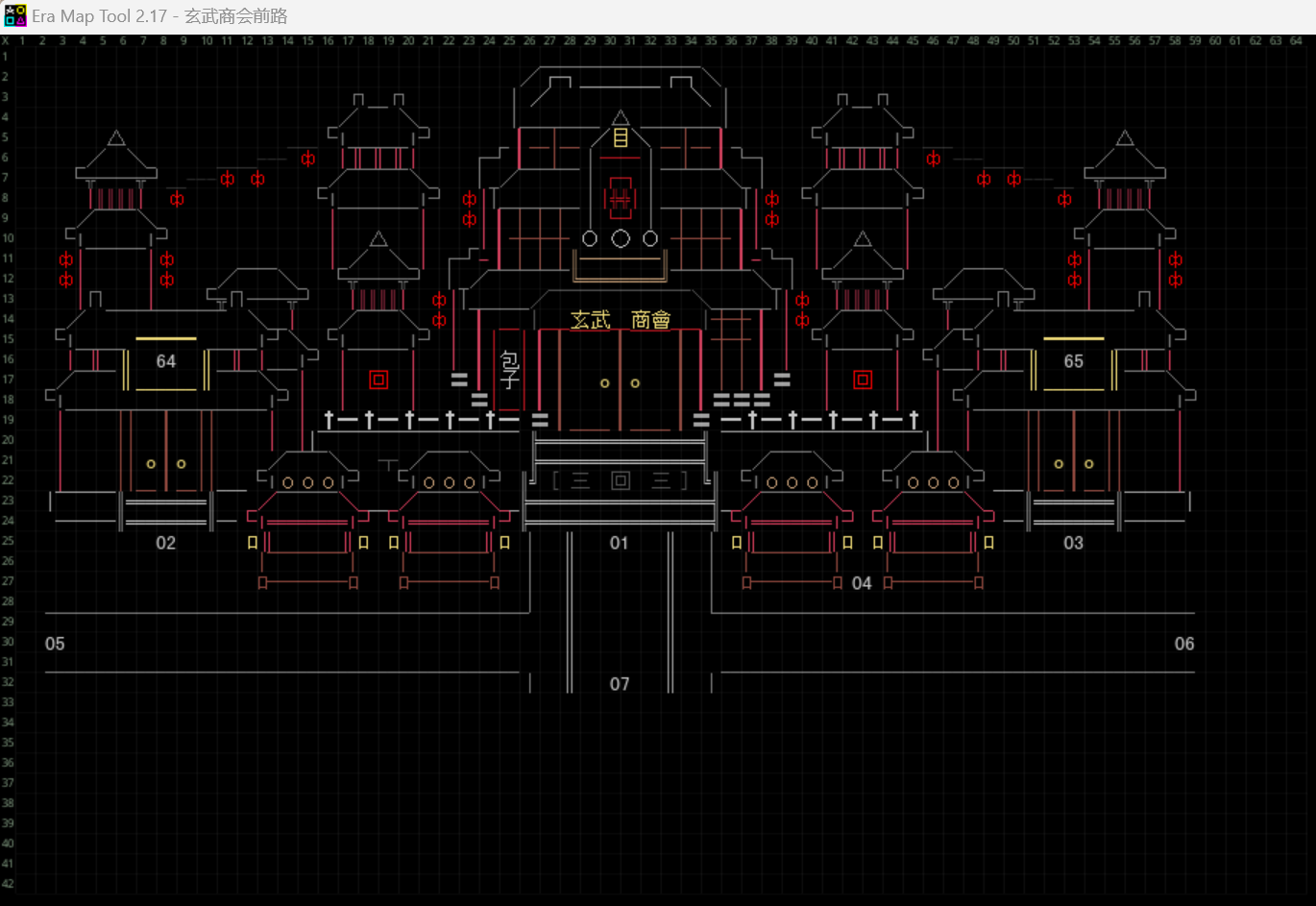Click the red emblem below the 目 glyph

tap(621, 198)
